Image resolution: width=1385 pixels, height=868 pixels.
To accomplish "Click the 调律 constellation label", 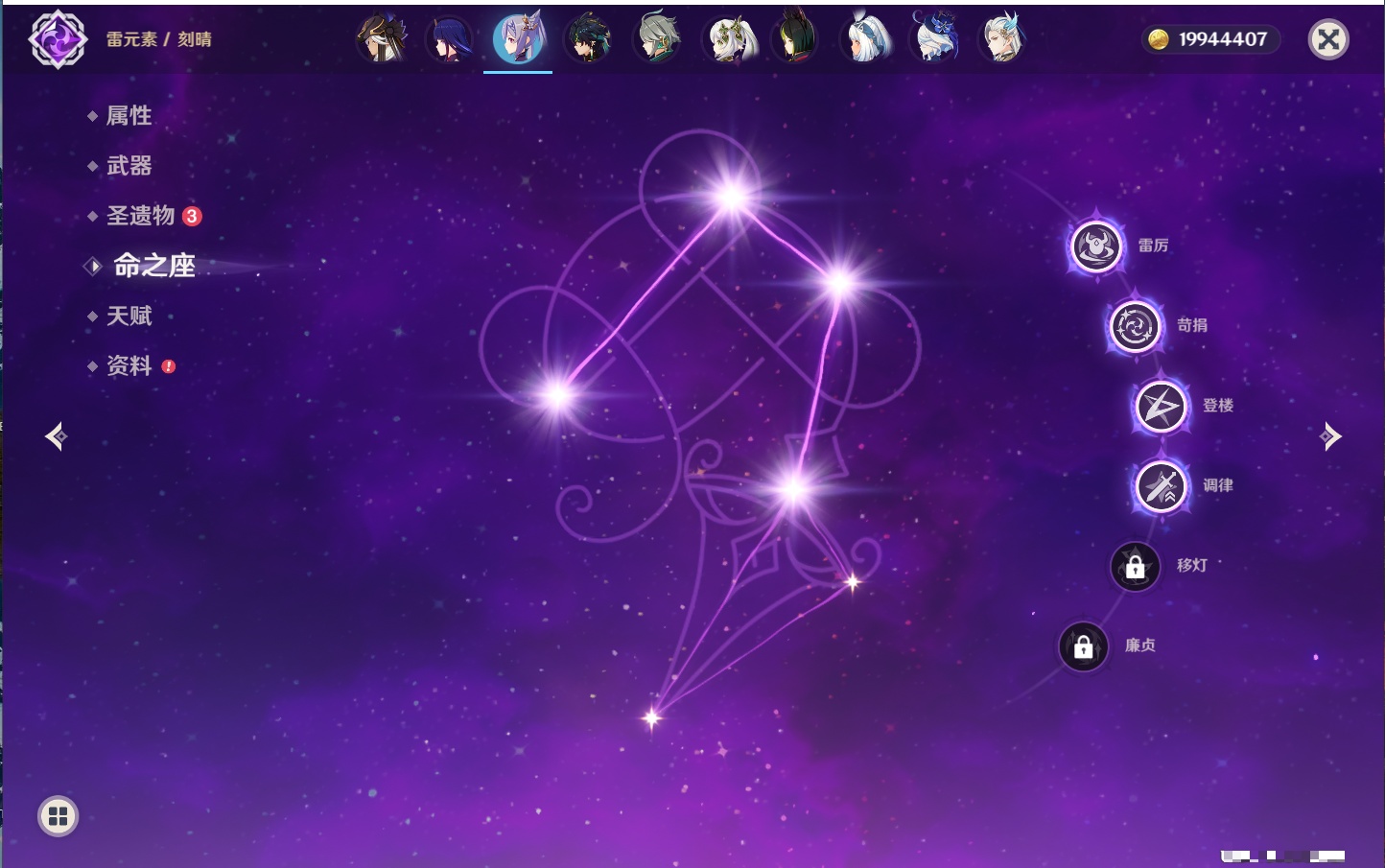I will (1218, 485).
